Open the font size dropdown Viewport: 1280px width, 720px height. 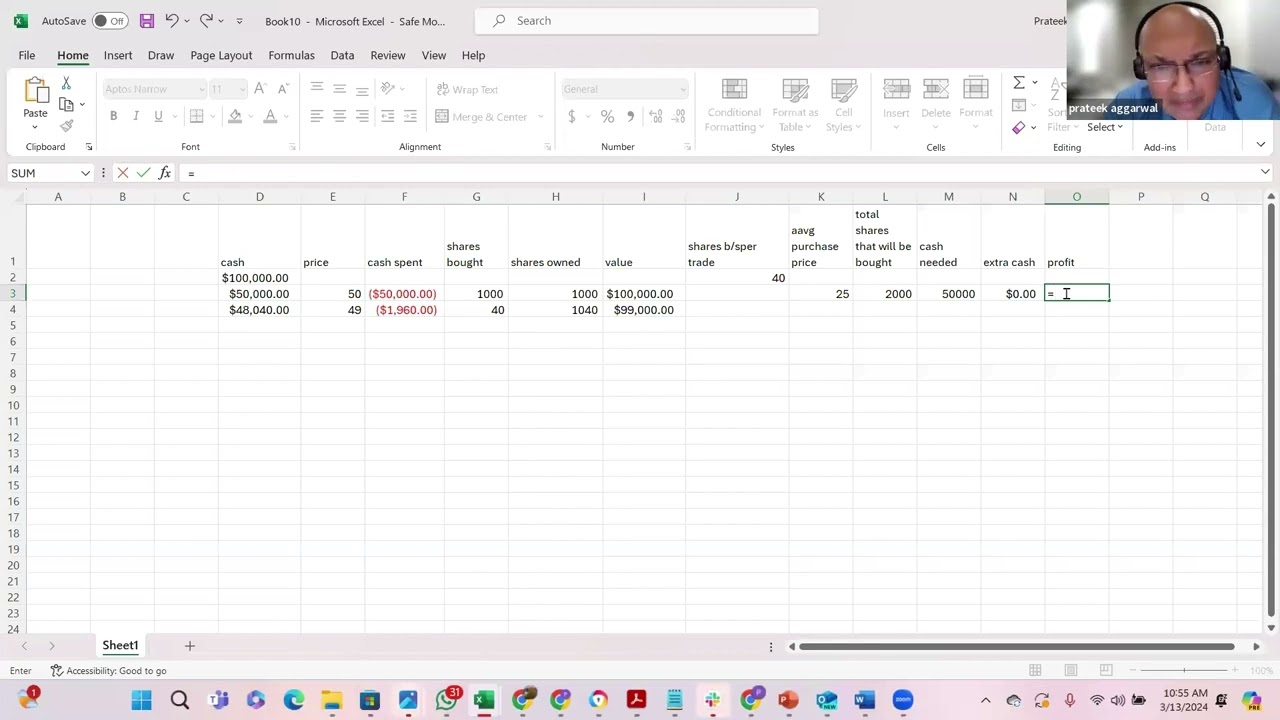coord(243,89)
